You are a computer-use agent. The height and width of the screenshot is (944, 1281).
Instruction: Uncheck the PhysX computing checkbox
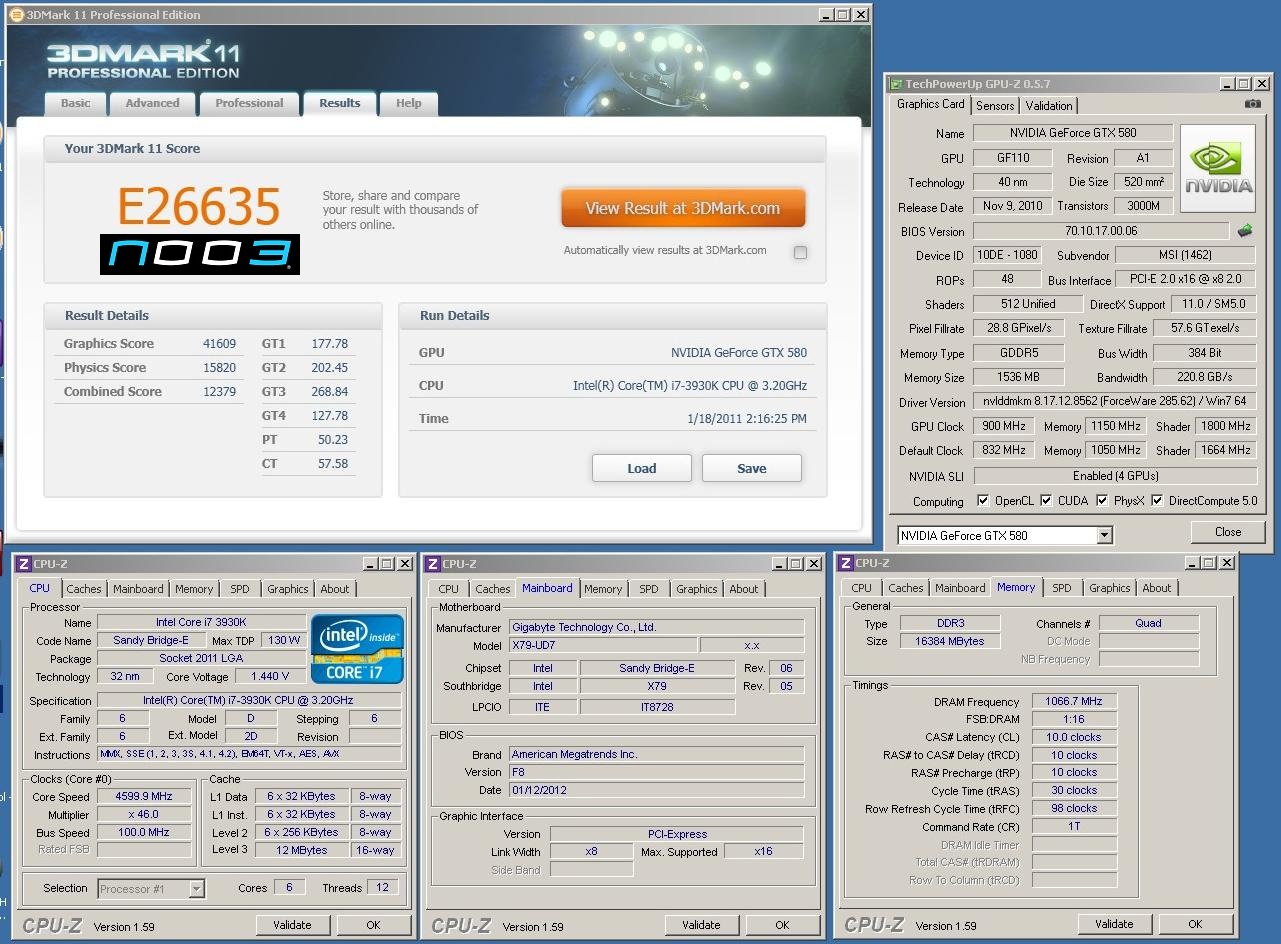[x=1102, y=500]
